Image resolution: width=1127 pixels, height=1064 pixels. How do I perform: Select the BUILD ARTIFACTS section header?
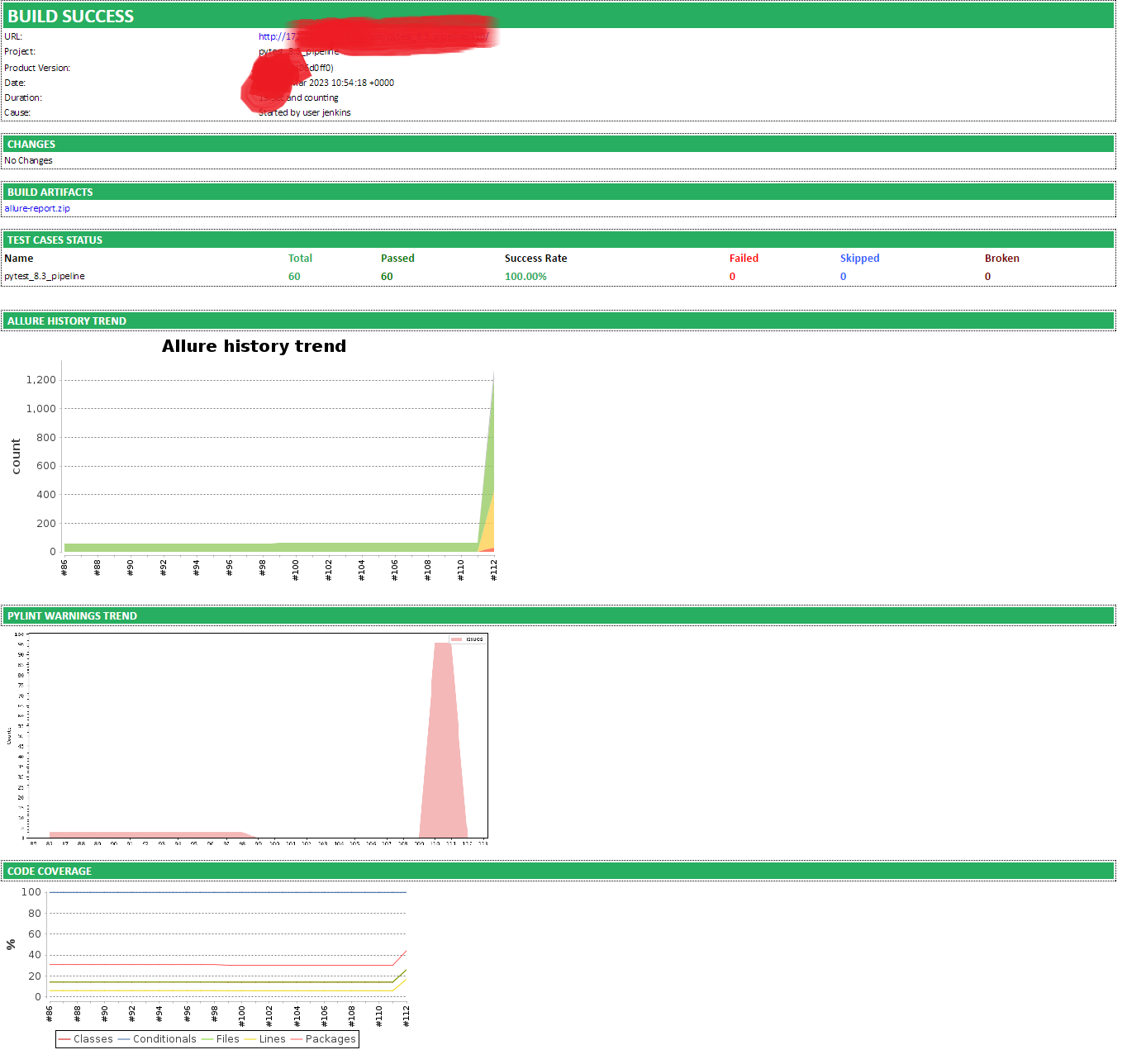point(558,192)
